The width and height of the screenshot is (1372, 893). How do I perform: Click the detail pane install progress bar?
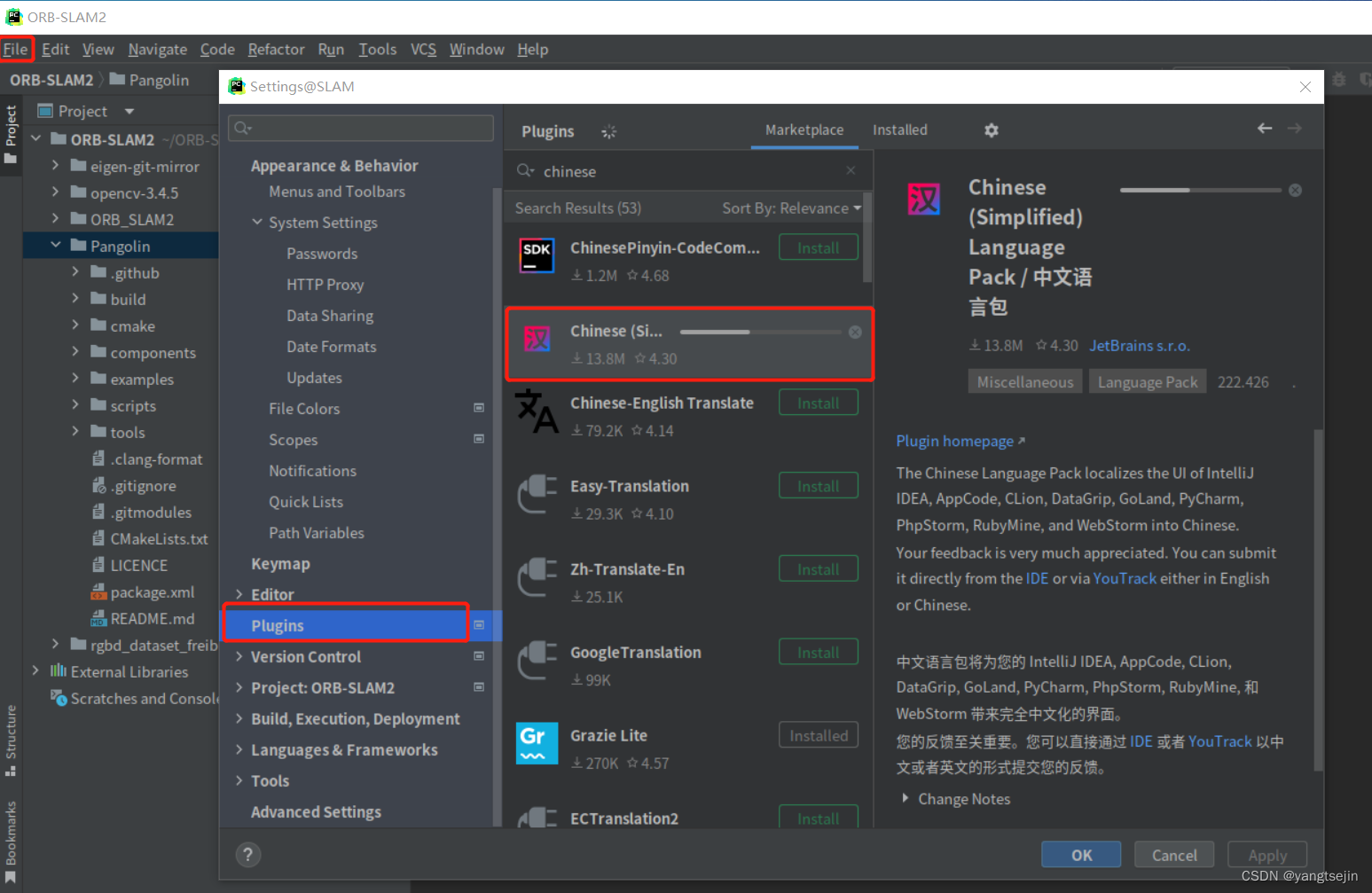[1201, 190]
